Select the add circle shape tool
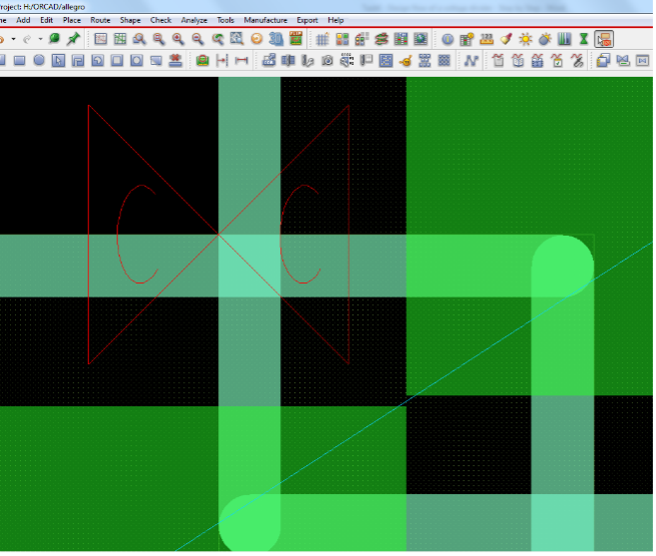 [39, 61]
